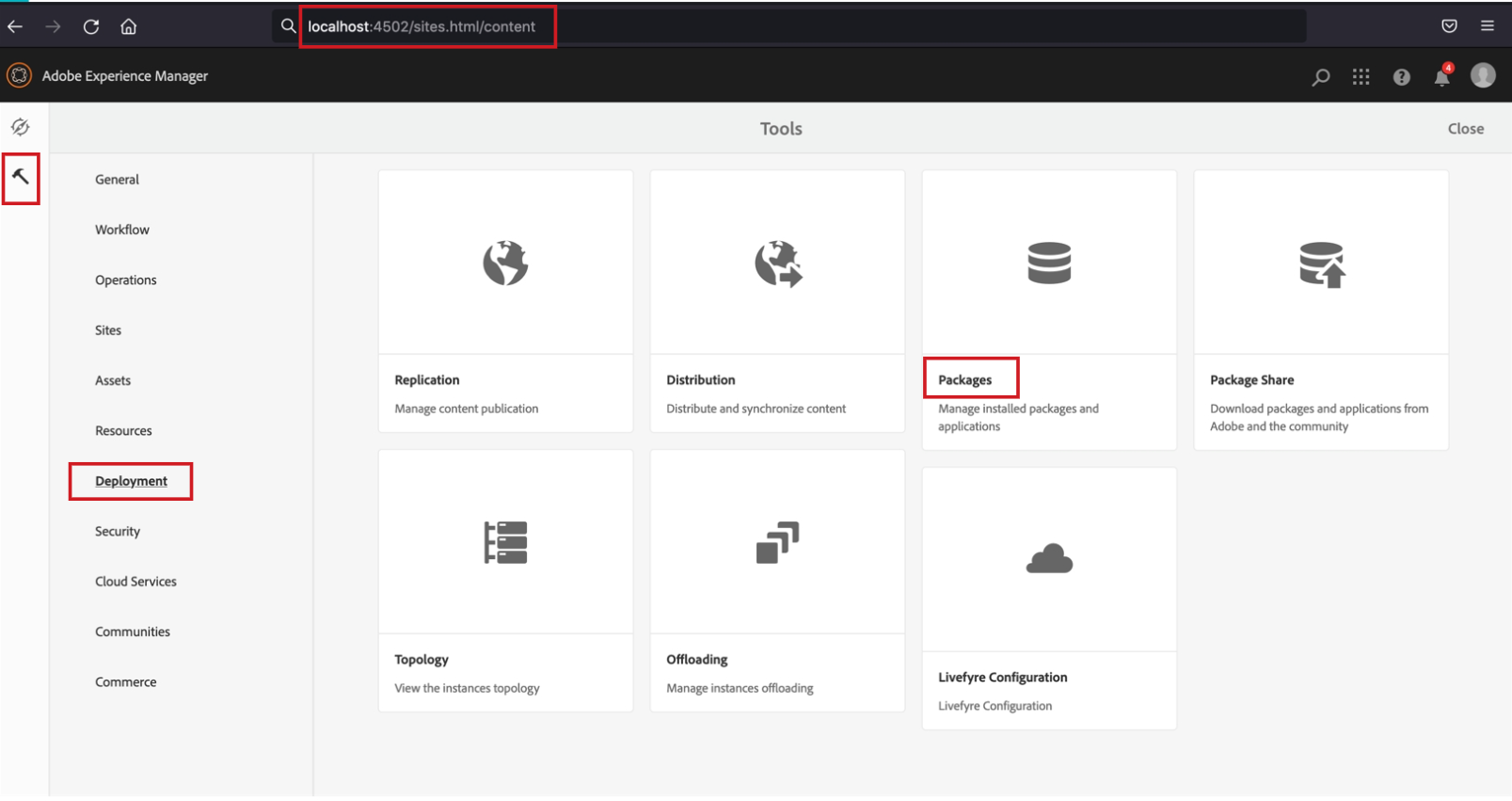Click the Topology server-list icon
1512x801 pixels.
pos(505,542)
